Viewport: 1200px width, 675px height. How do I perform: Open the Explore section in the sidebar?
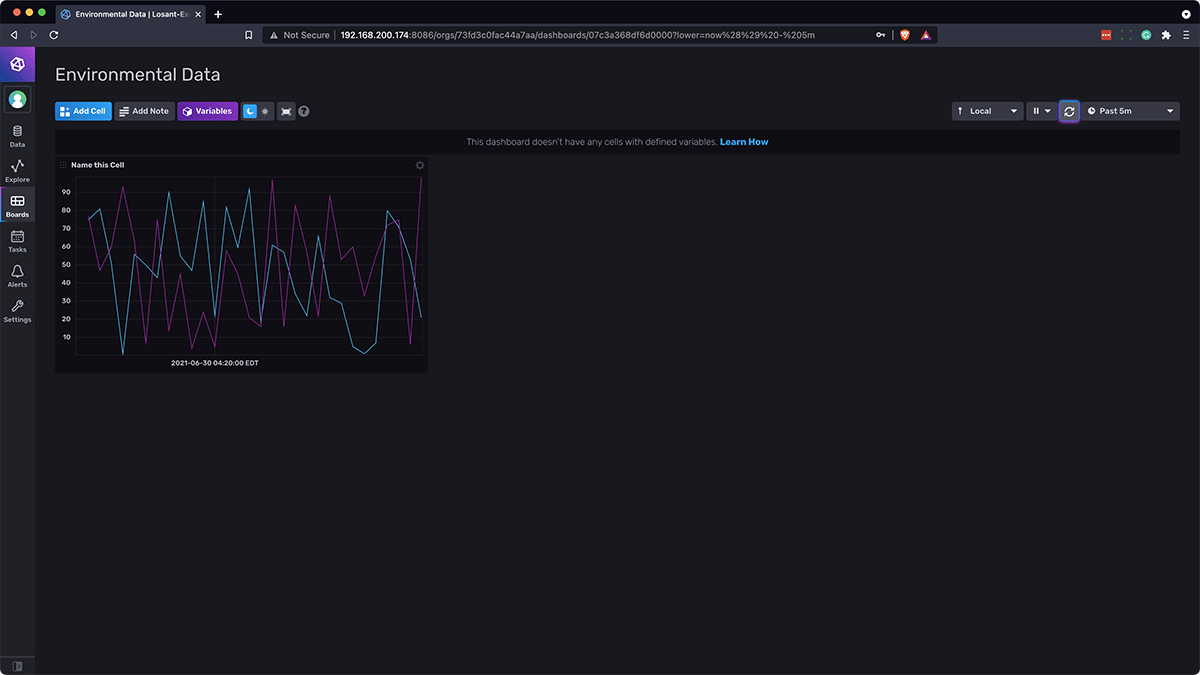pyautogui.click(x=17, y=171)
